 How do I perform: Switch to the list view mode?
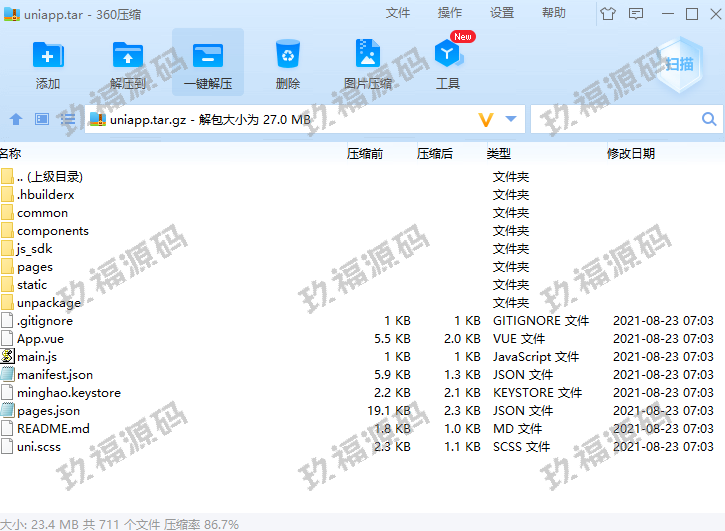(67, 119)
